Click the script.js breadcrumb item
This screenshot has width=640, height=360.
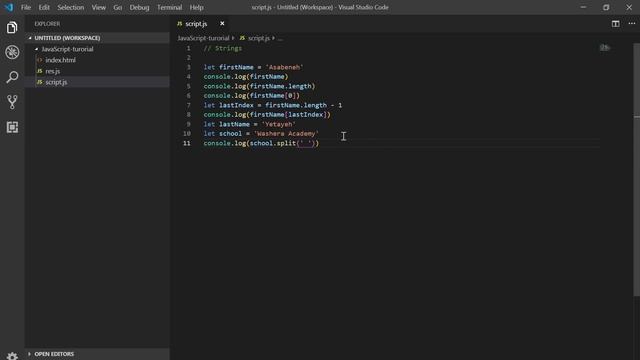[x=259, y=38]
